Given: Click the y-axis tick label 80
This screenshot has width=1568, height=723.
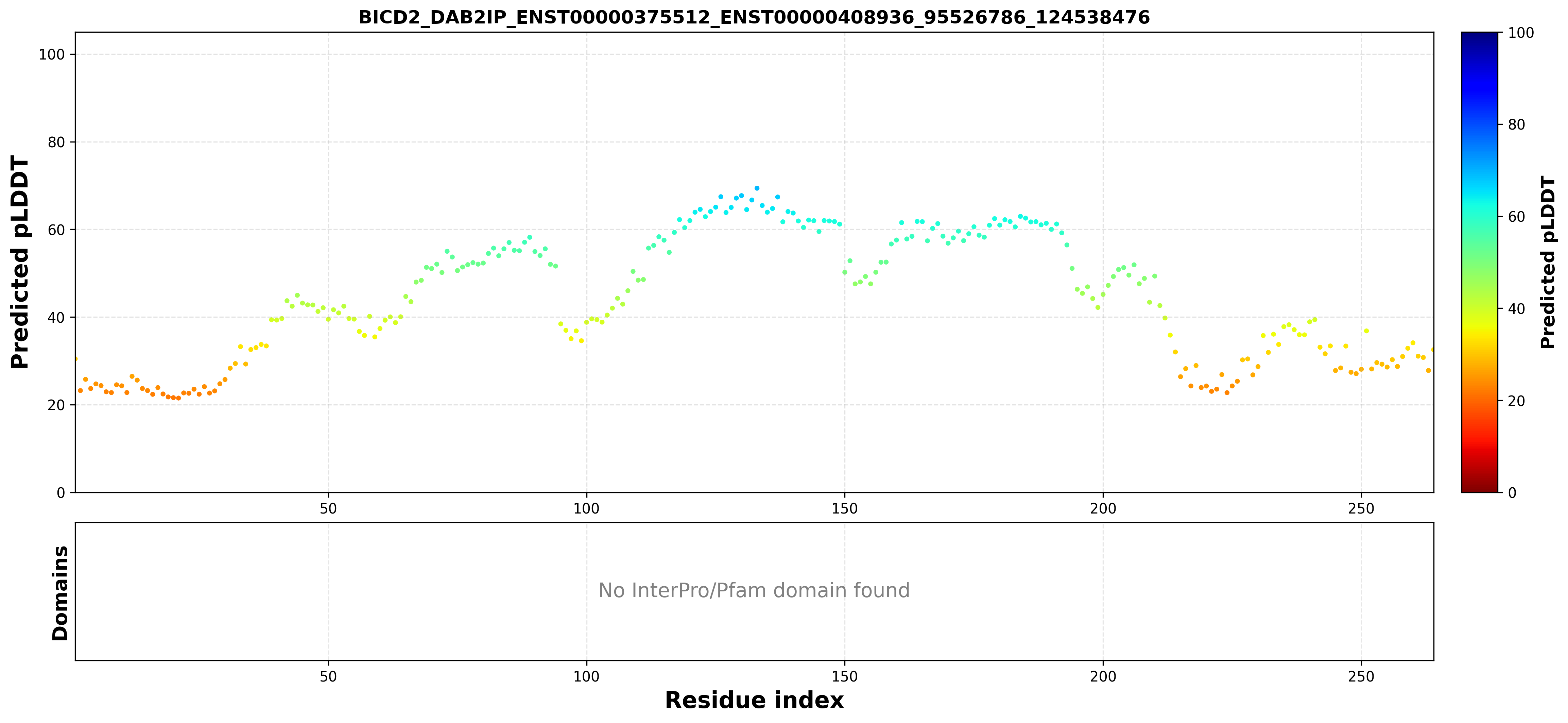Looking at the screenshot, I should (56, 142).
